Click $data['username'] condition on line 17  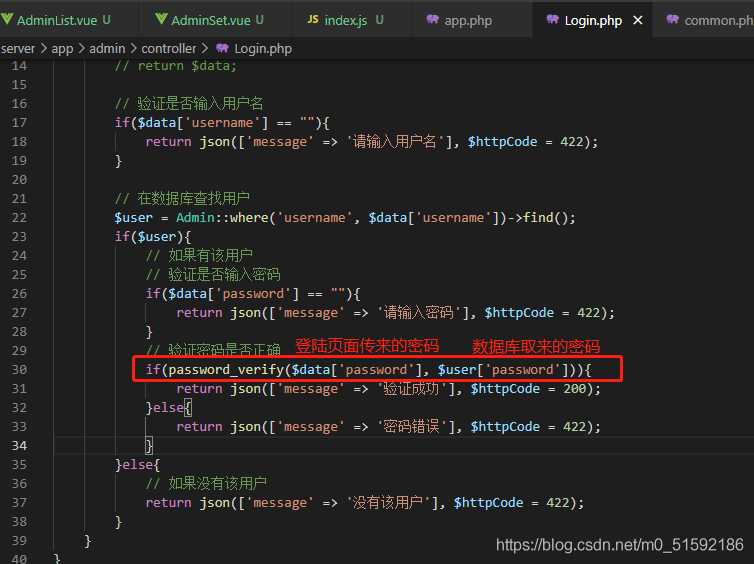[202, 123]
